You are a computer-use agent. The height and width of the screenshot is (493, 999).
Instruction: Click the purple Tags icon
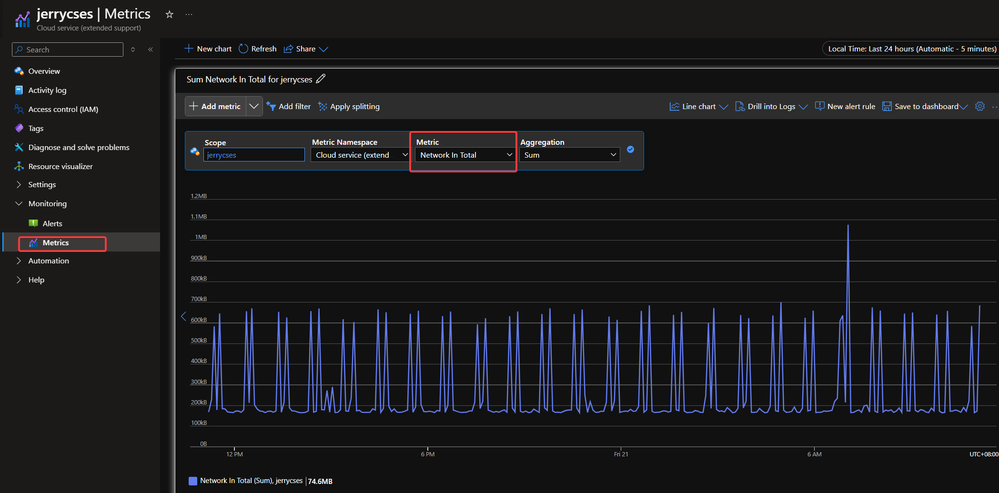point(19,129)
